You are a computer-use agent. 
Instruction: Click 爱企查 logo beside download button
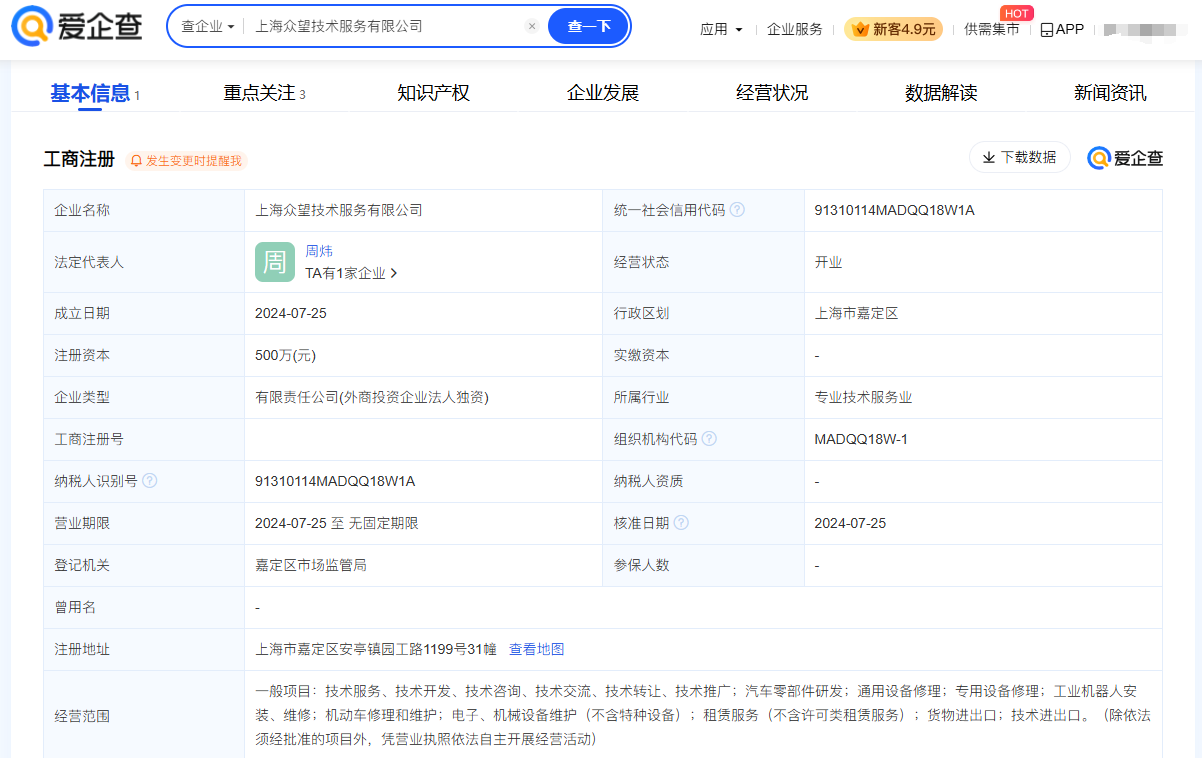(1125, 158)
